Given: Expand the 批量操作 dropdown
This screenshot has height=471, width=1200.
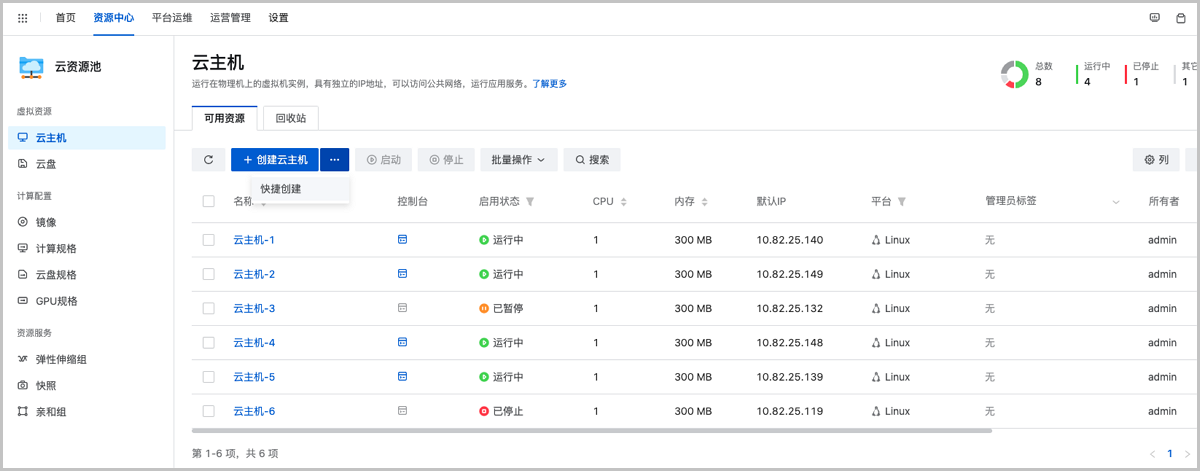Looking at the screenshot, I should 518,160.
